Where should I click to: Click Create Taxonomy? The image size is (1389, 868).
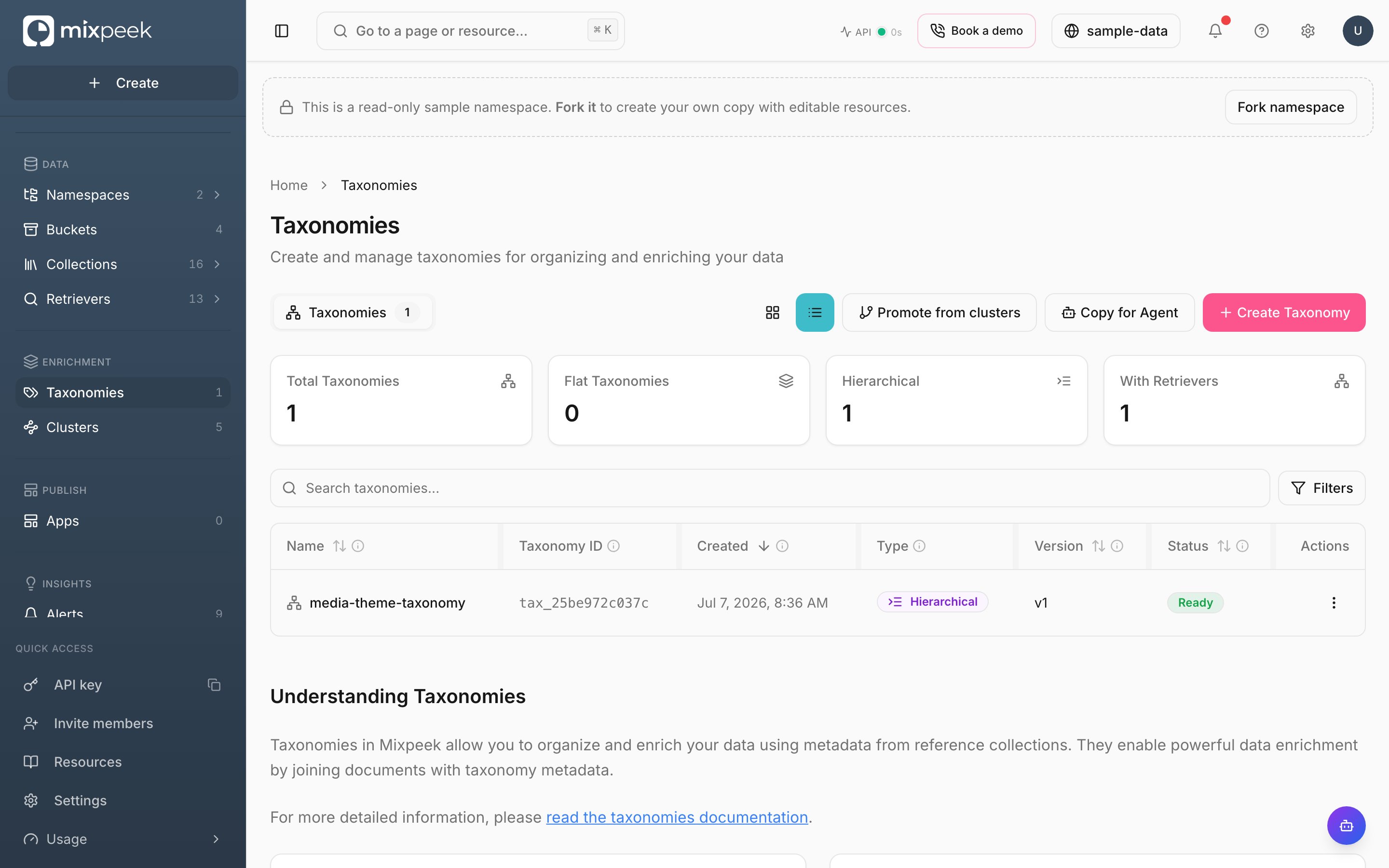click(x=1284, y=312)
